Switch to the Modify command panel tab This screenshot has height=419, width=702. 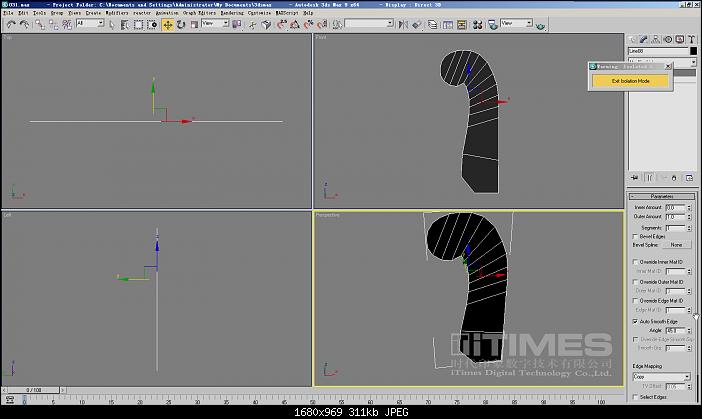click(x=643, y=39)
